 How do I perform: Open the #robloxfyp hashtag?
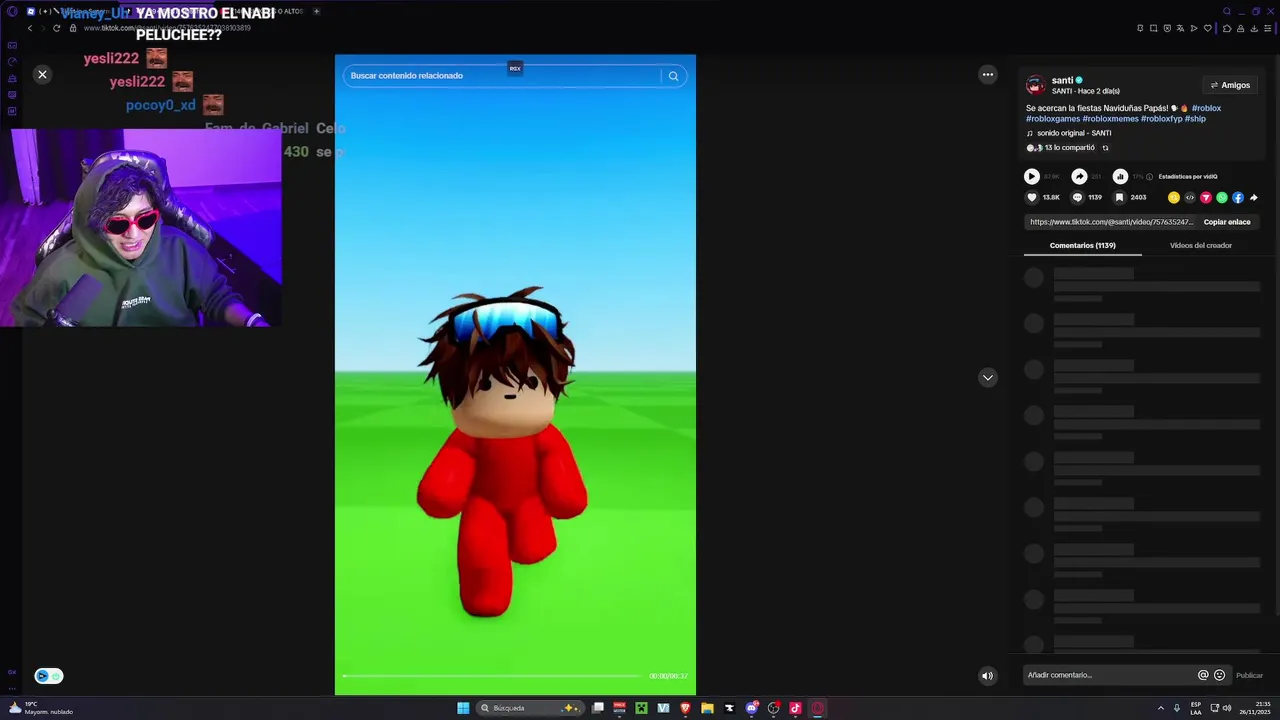coord(1161,119)
